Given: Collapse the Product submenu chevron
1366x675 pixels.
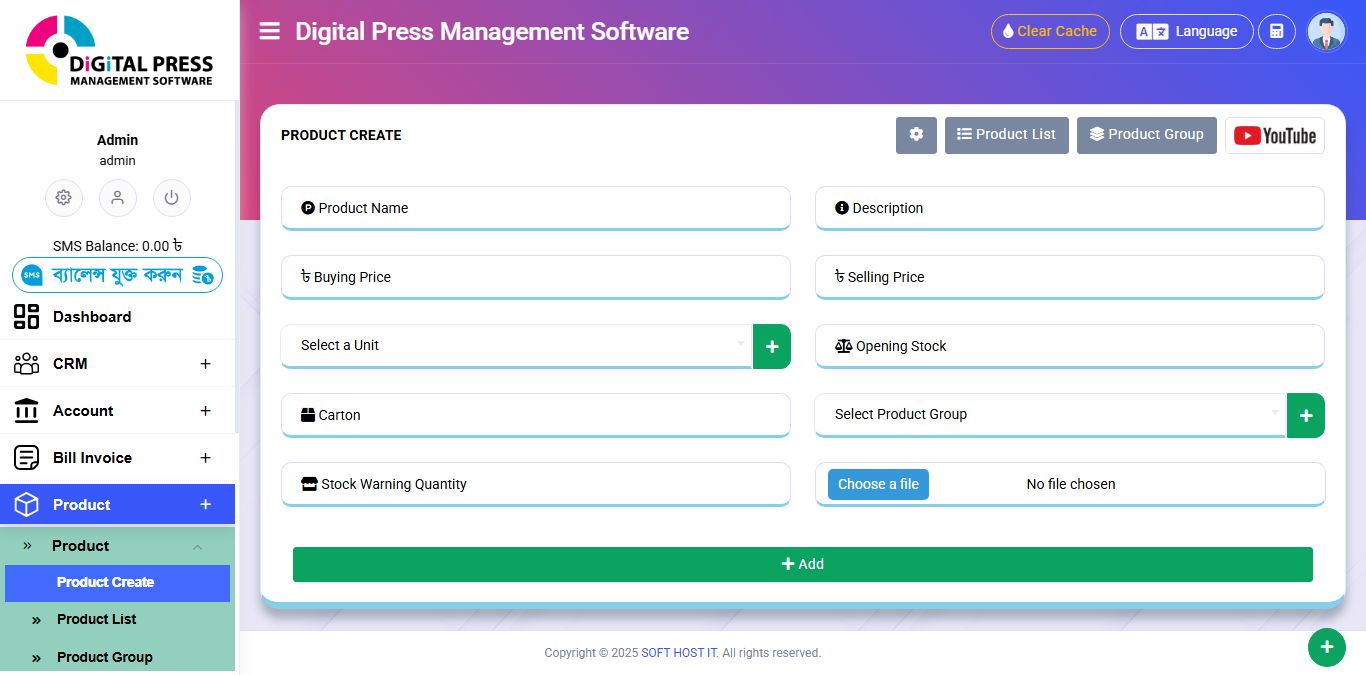Looking at the screenshot, I should coord(197,546).
